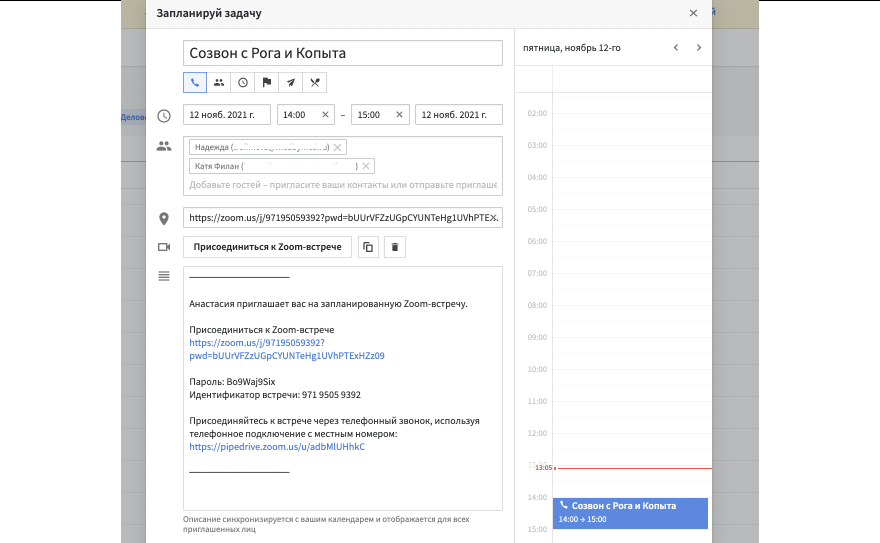
Task: Edit the activity title field
Action: [342, 53]
